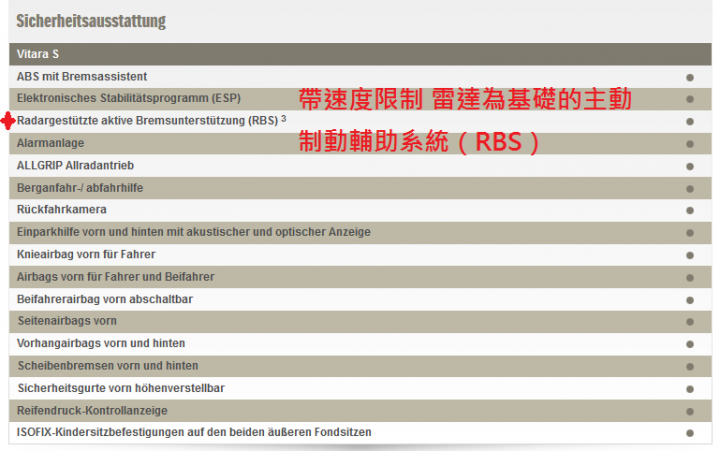Click 'Einparkhilfe vorn und hinten' row text
The height and width of the screenshot is (451, 720).
click(194, 232)
